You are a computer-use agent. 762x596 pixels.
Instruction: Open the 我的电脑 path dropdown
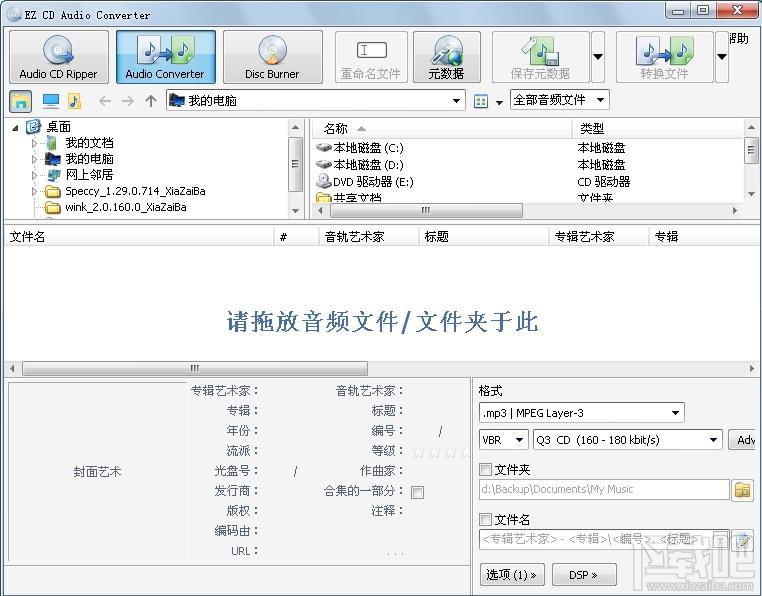point(456,101)
